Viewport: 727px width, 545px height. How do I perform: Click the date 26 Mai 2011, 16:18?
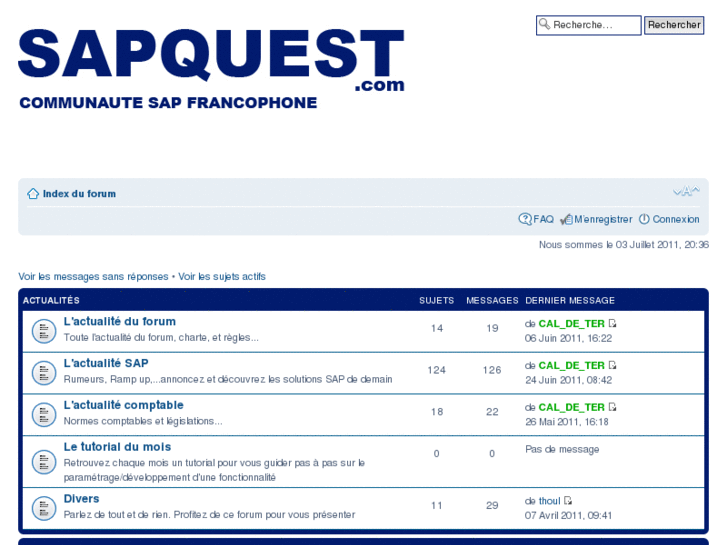(567, 422)
